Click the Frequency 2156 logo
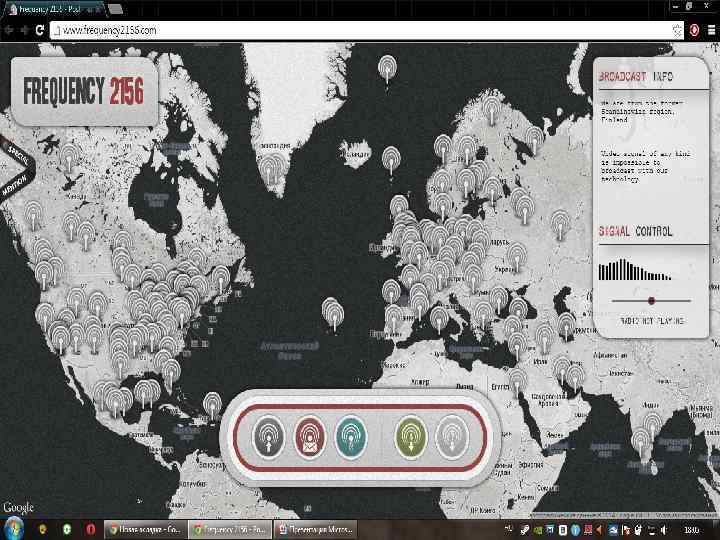Screen dimensions: 720x540 click(x=84, y=91)
